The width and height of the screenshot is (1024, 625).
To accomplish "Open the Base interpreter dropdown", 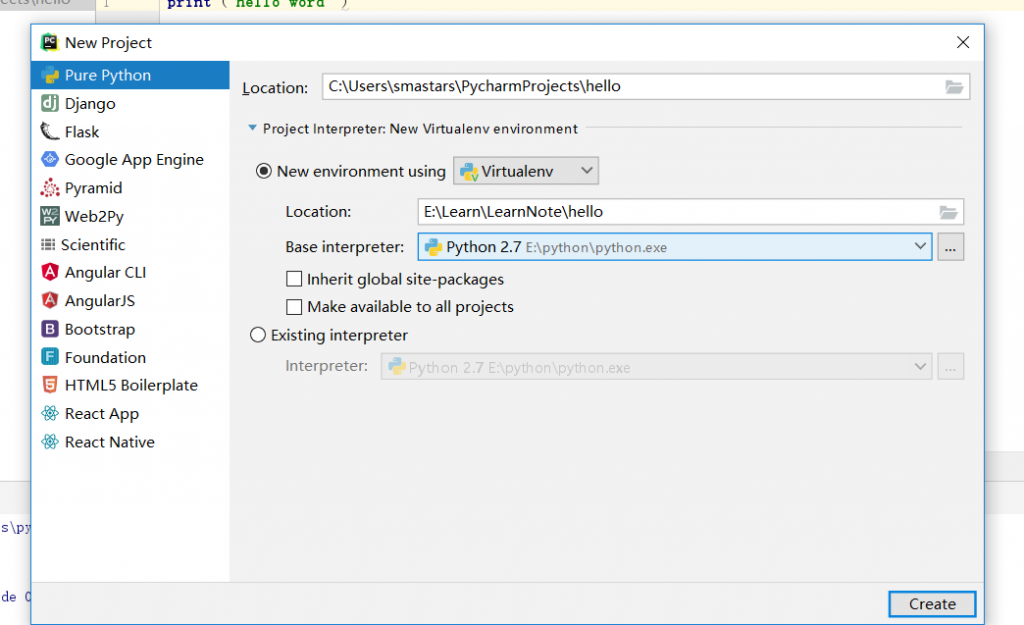I will pyautogui.click(x=675, y=247).
